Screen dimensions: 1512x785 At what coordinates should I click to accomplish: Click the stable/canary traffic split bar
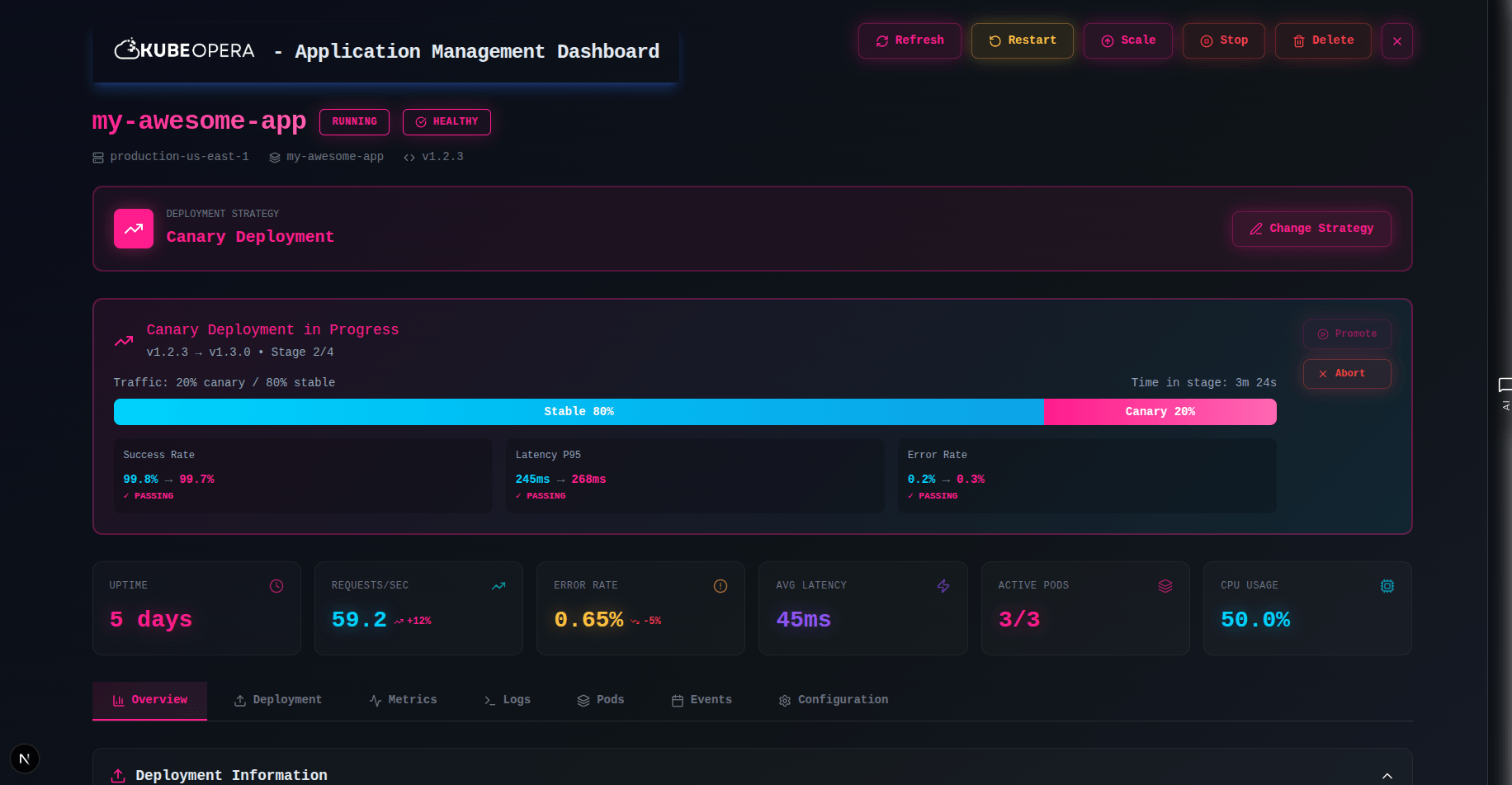[695, 411]
